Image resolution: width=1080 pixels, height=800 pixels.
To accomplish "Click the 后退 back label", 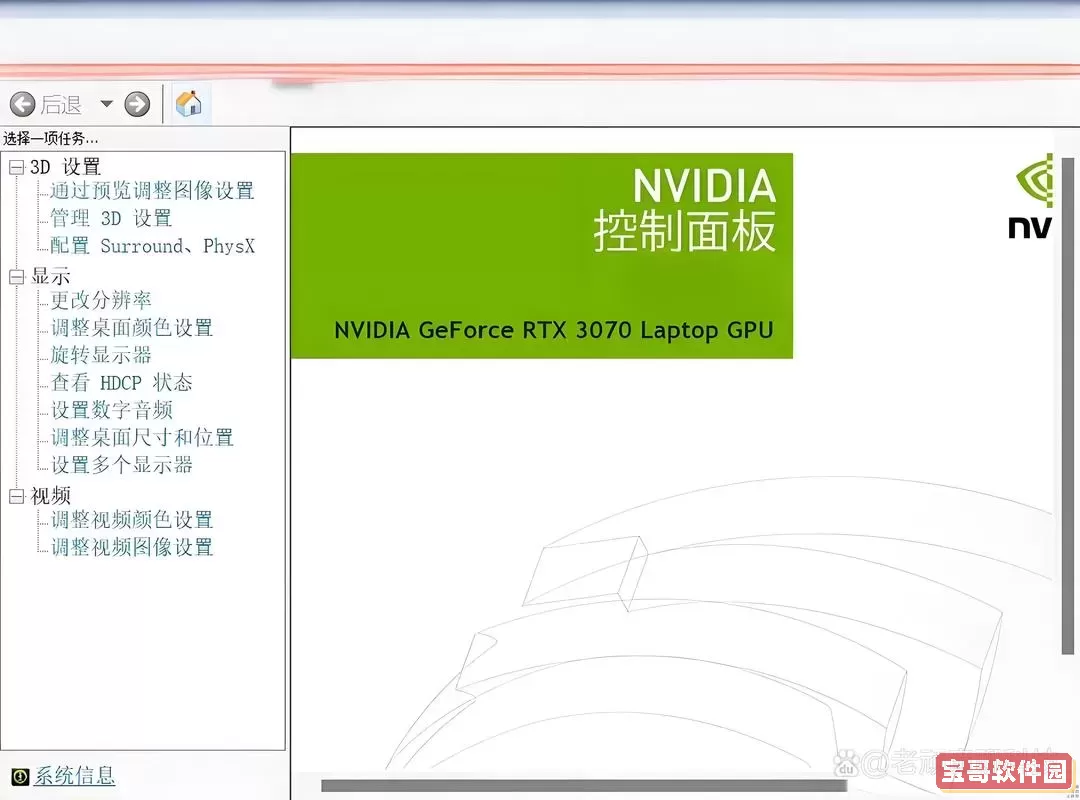I will [x=61, y=105].
